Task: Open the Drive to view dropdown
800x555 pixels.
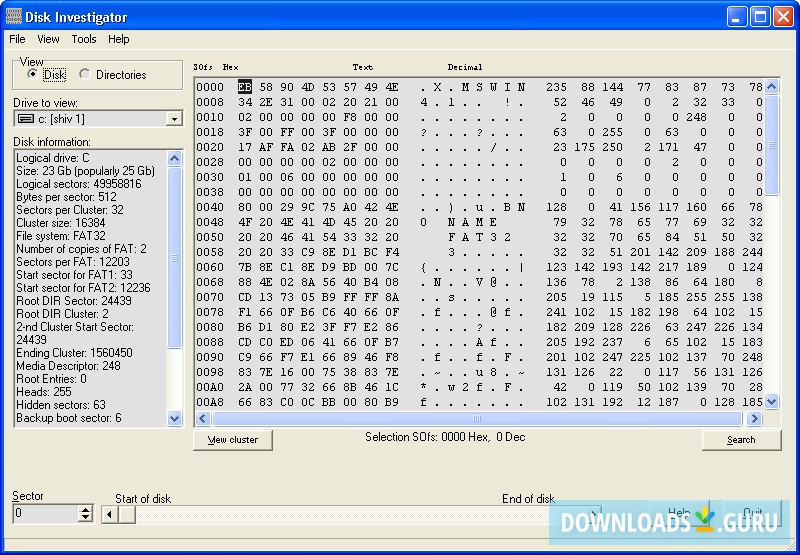Action: [174, 119]
